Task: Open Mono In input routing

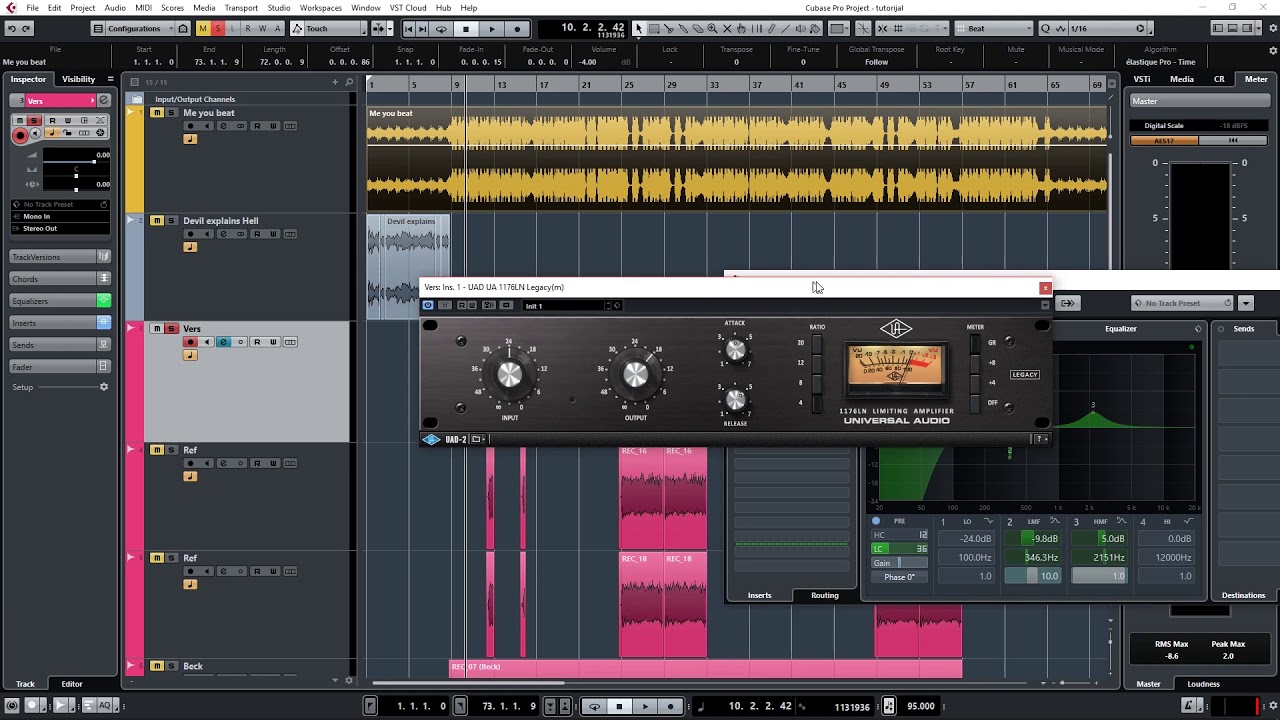Action: pos(60,216)
